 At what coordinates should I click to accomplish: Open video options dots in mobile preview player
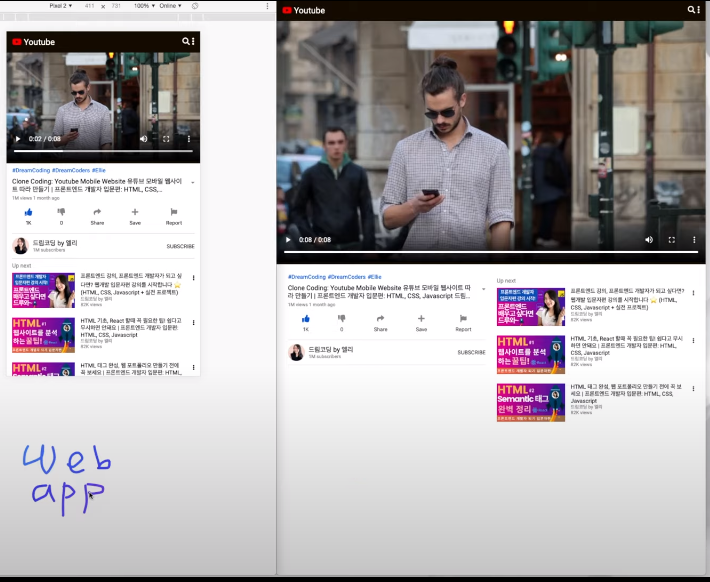pyautogui.click(x=189, y=139)
